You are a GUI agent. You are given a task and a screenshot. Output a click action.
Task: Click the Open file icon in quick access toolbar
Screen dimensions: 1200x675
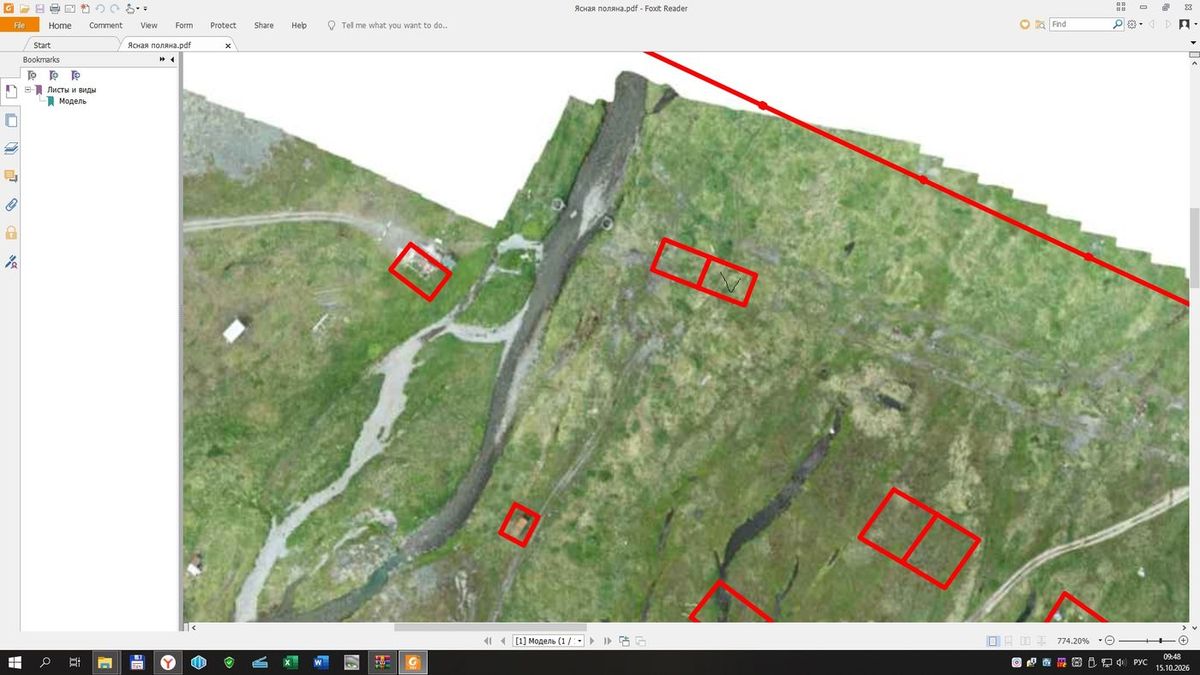(24, 8)
